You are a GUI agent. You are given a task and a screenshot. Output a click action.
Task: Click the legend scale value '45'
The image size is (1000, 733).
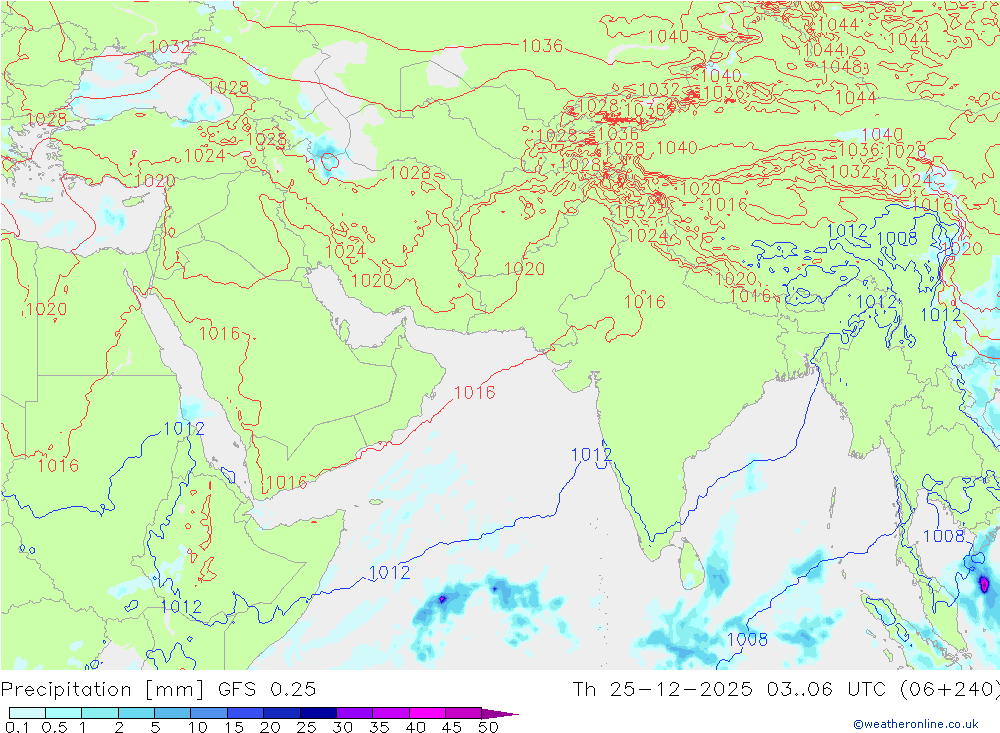point(452,727)
